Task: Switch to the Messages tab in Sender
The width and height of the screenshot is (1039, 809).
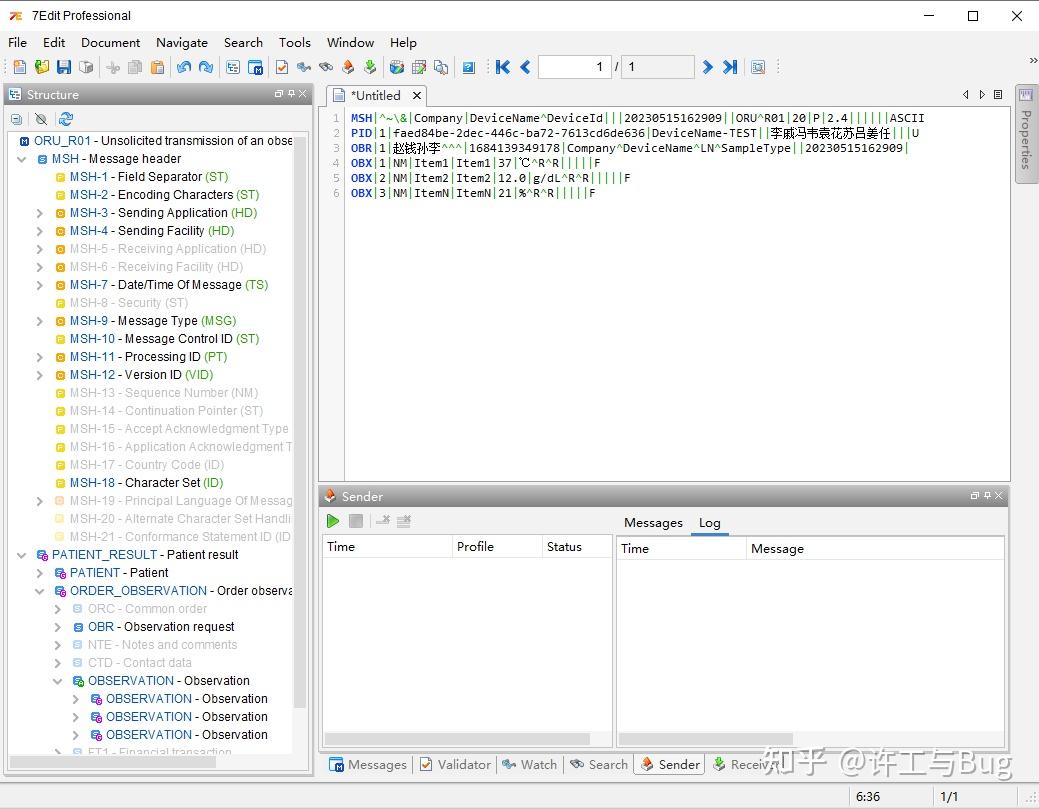Action: pyautogui.click(x=653, y=523)
